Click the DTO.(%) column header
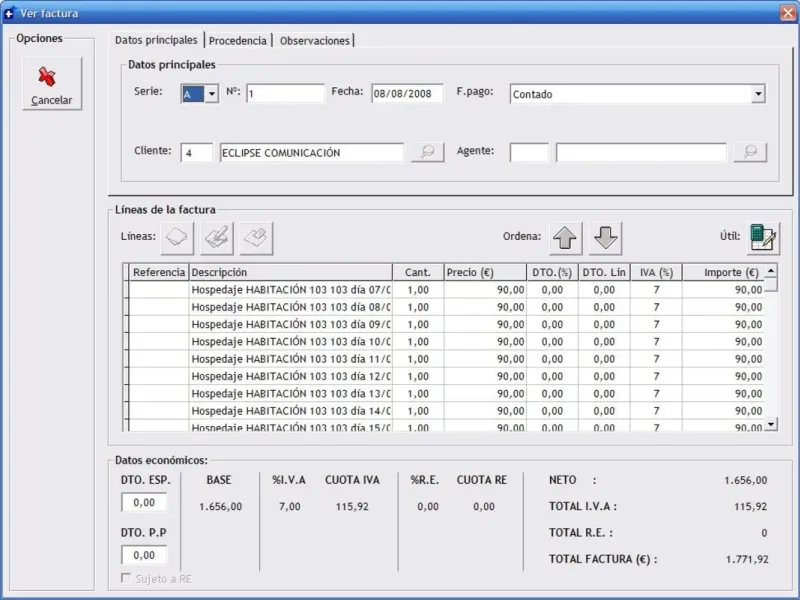The image size is (800, 600). 553,272
